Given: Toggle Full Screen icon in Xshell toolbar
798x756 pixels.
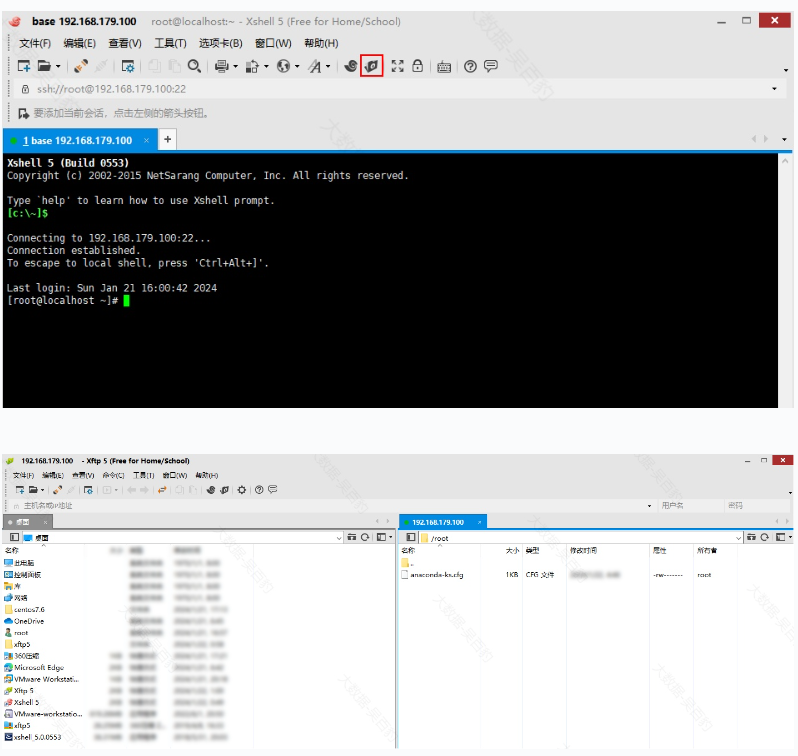Looking at the screenshot, I should 397,66.
